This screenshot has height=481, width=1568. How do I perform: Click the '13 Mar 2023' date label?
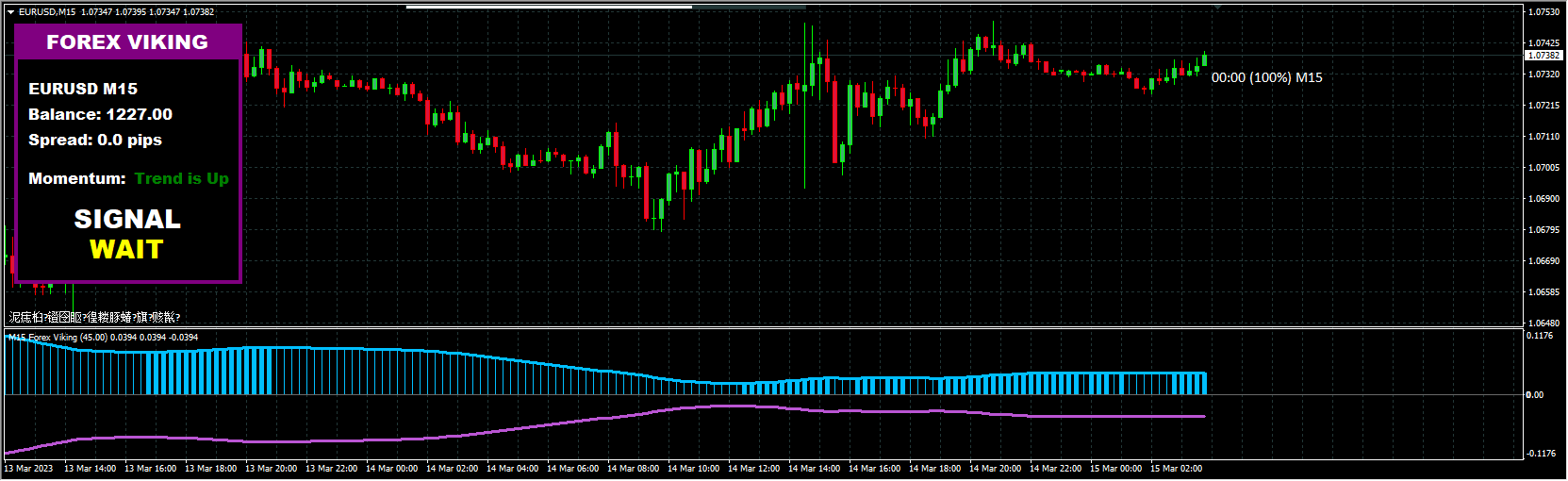tap(29, 469)
